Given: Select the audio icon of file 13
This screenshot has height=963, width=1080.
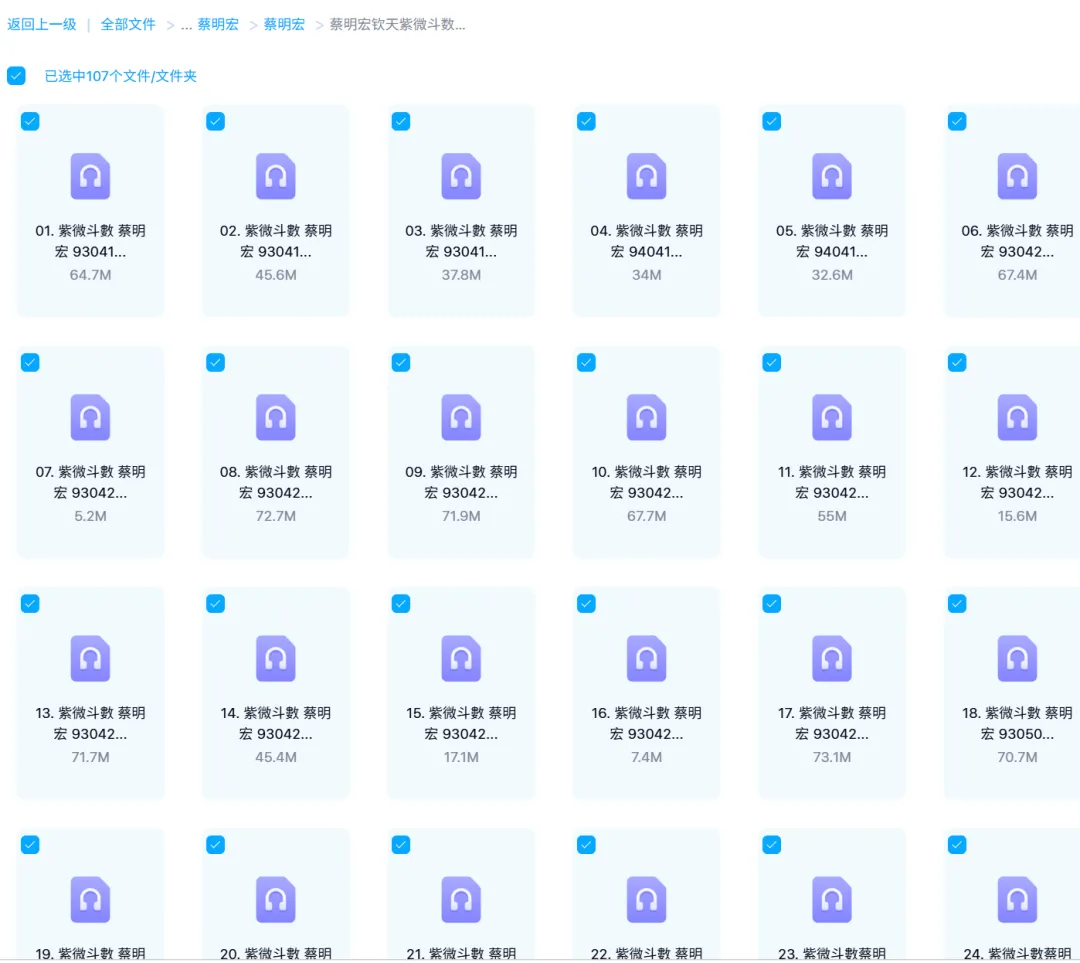Looking at the screenshot, I should (90, 659).
